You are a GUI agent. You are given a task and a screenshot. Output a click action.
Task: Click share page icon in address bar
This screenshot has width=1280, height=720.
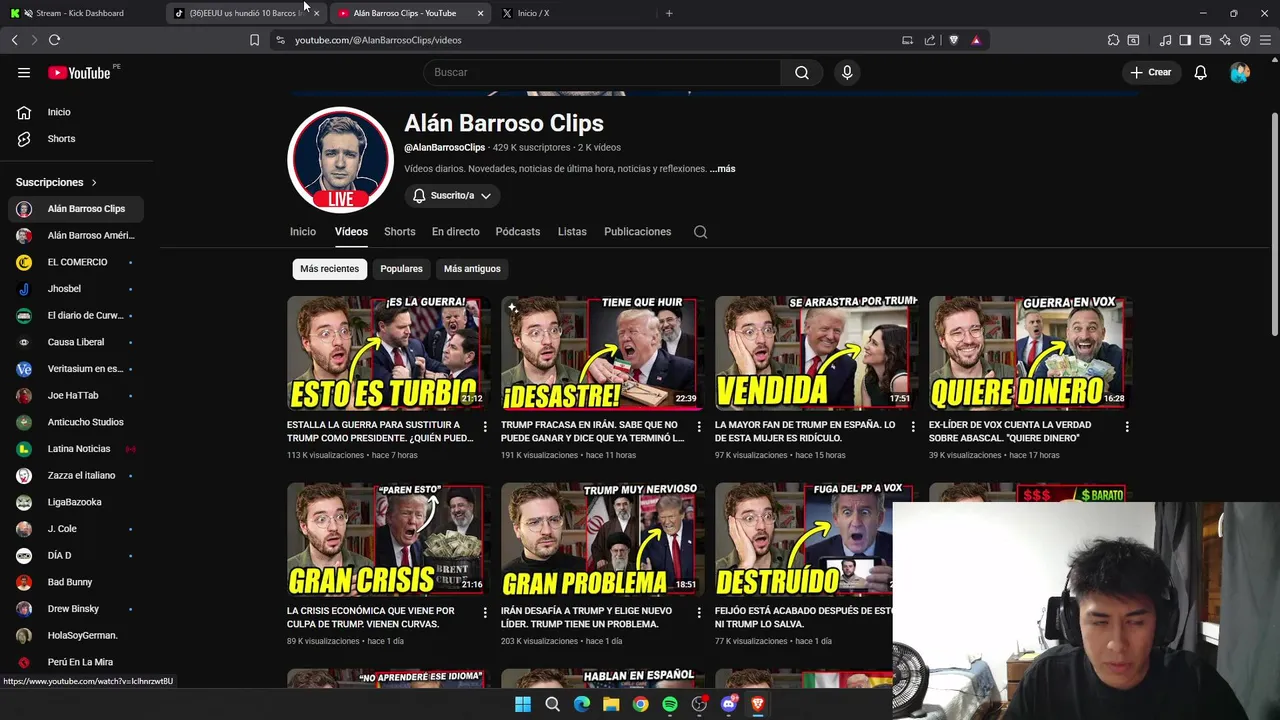930,40
